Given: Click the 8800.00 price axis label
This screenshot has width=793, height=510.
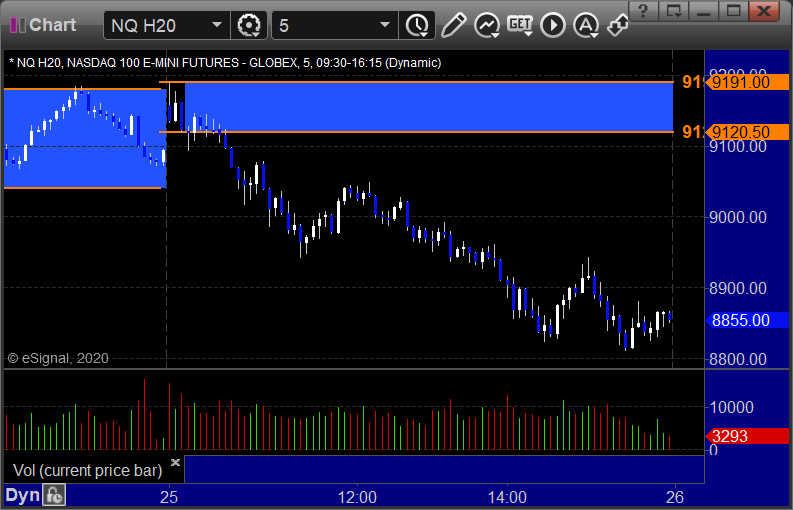Looking at the screenshot, I should pos(738,359).
